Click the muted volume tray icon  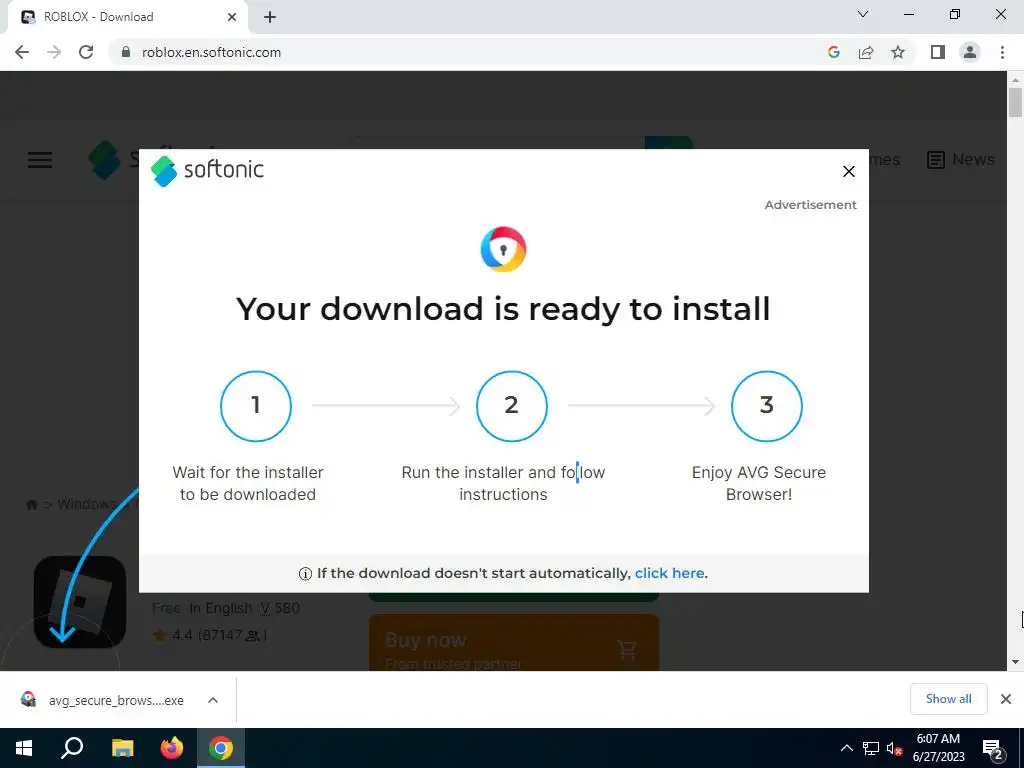point(894,748)
